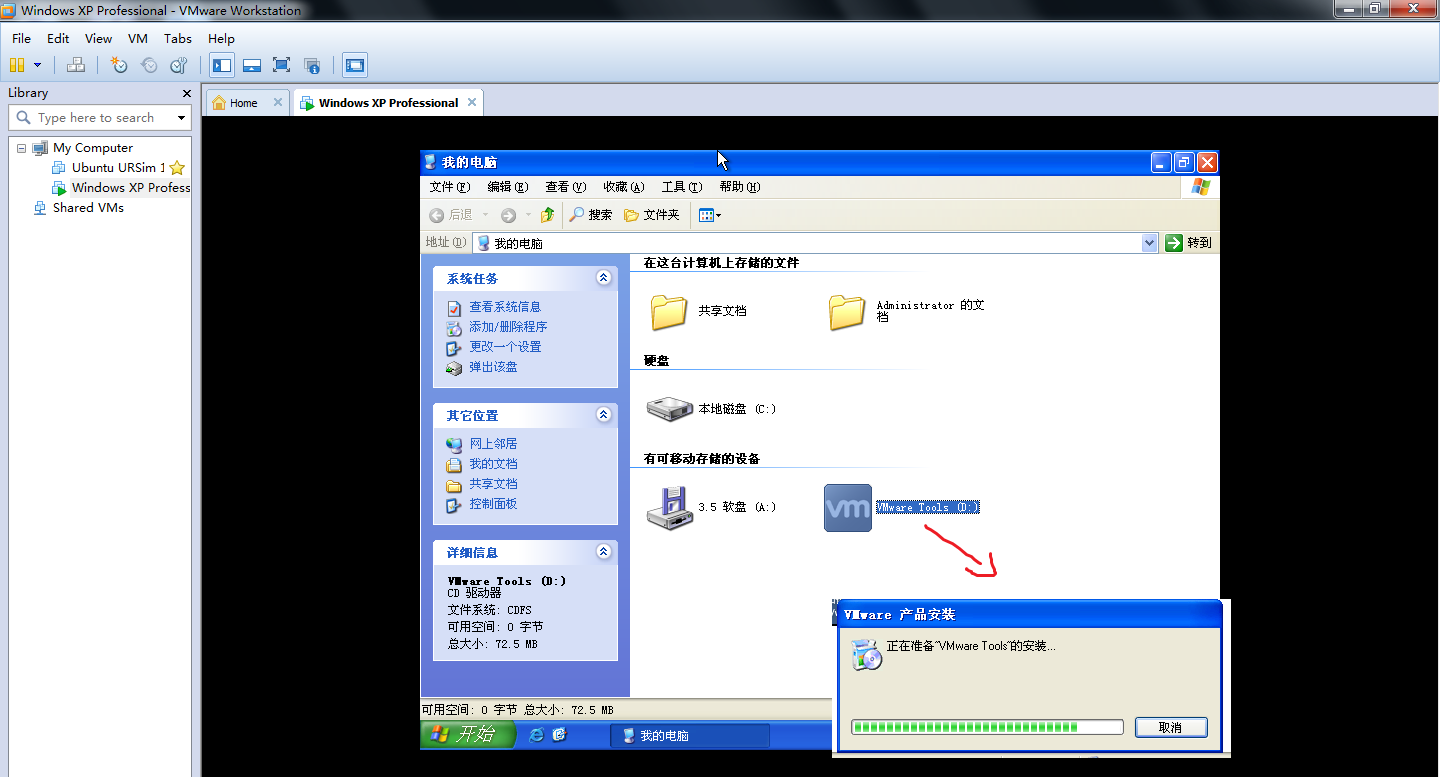Close the Library panel
1440x777 pixels.
tap(186, 93)
